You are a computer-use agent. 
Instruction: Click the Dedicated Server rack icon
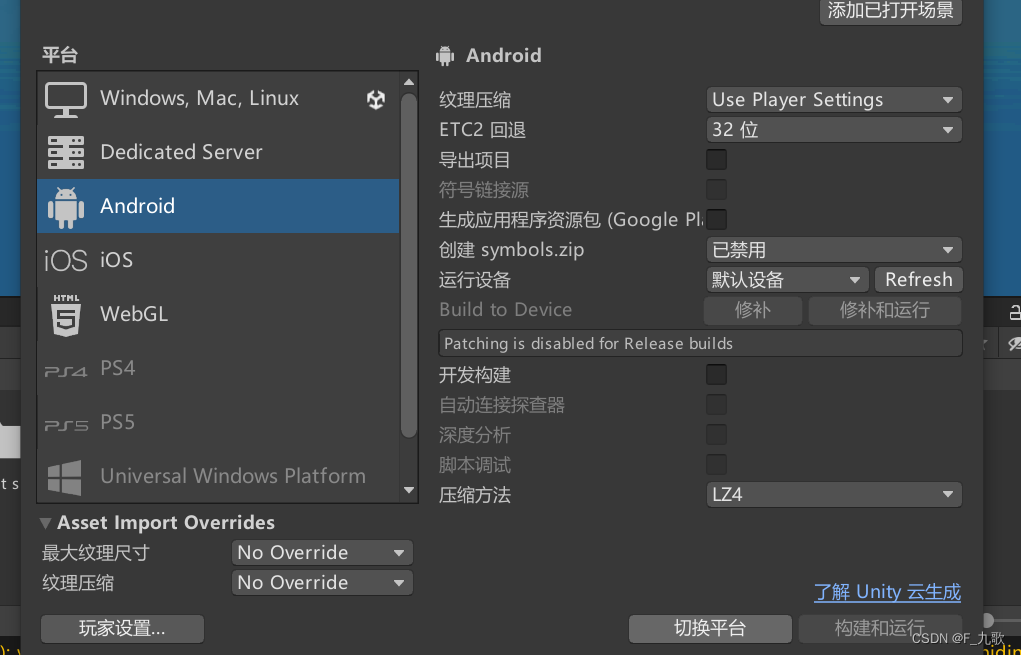[66, 152]
